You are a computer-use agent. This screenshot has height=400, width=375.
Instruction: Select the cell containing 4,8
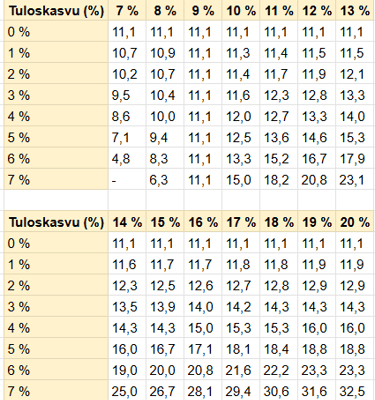(127, 158)
